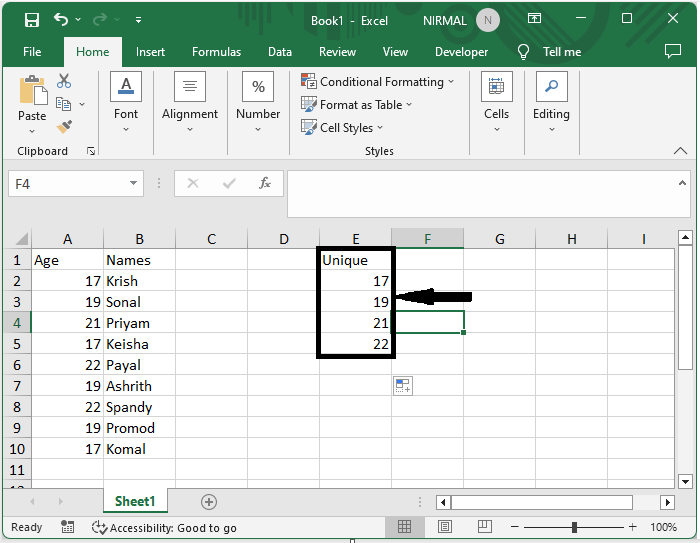Open the Data tab
The height and width of the screenshot is (543, 700).
click(280, 52)
